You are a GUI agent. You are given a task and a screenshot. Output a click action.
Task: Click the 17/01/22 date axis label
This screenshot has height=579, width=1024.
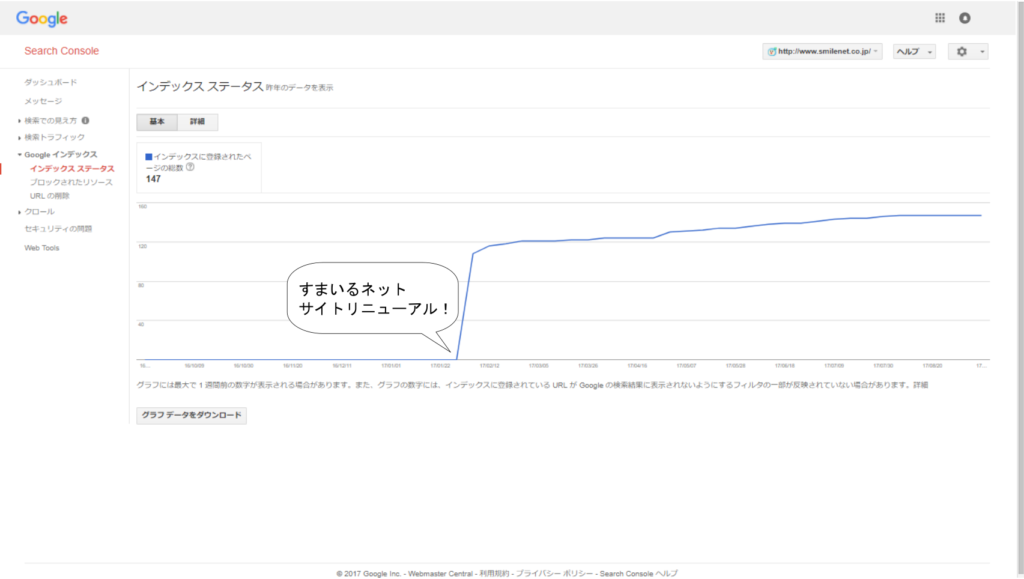point(440,366)
